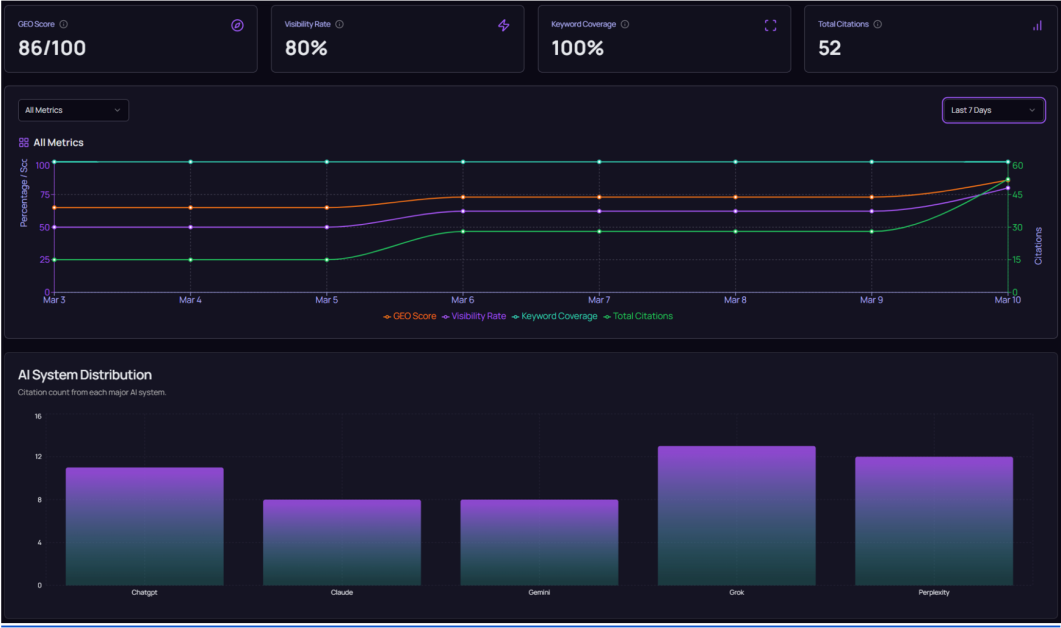Toggle the Visibility Rate legend series
Image resolution: width=1061 pixels, height=628 pixels.
474,316
